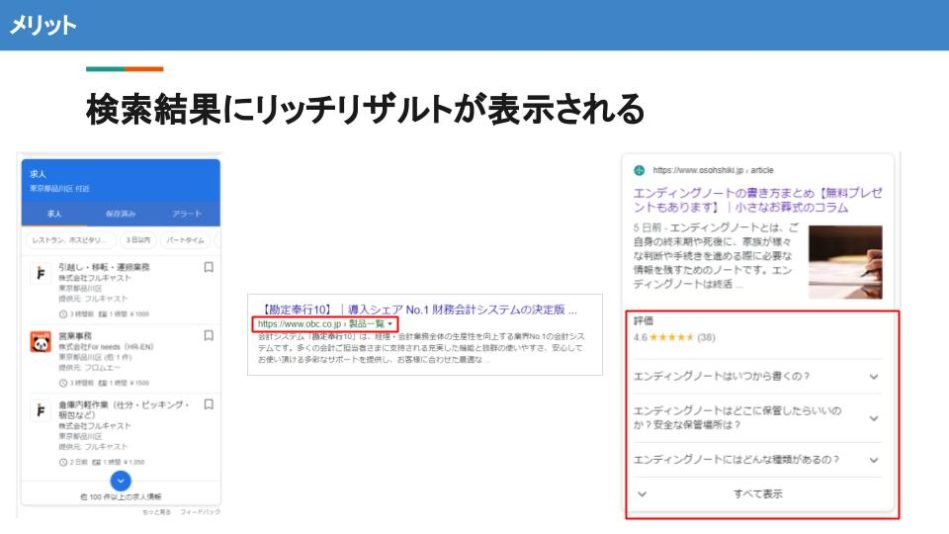
Task: Bookmark the 倉庫内軽作業 job listing
Action: pyautogui.click(x=208, y=405)
